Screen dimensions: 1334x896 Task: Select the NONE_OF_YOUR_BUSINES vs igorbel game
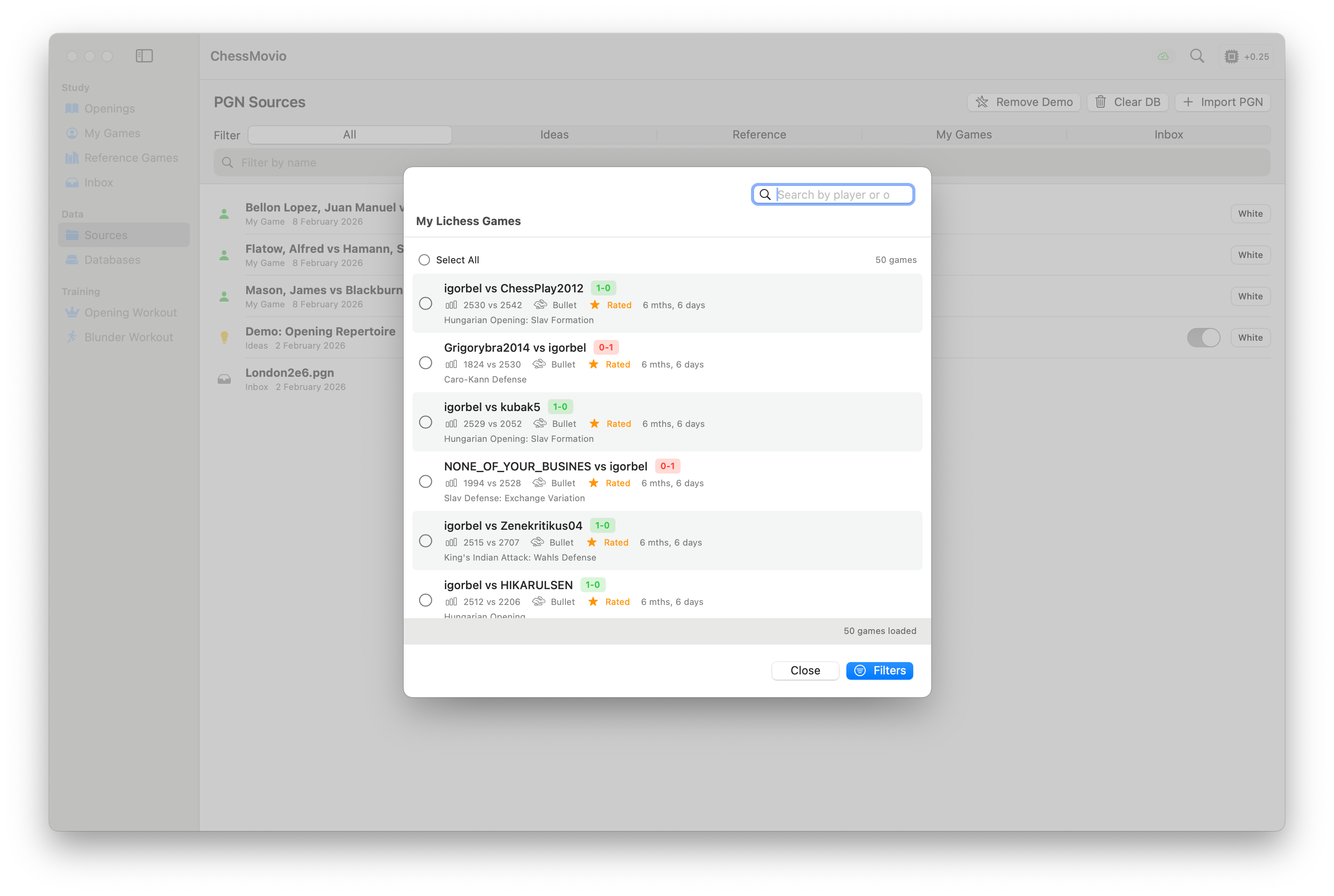pyautogui.click(x=426, y=482)
